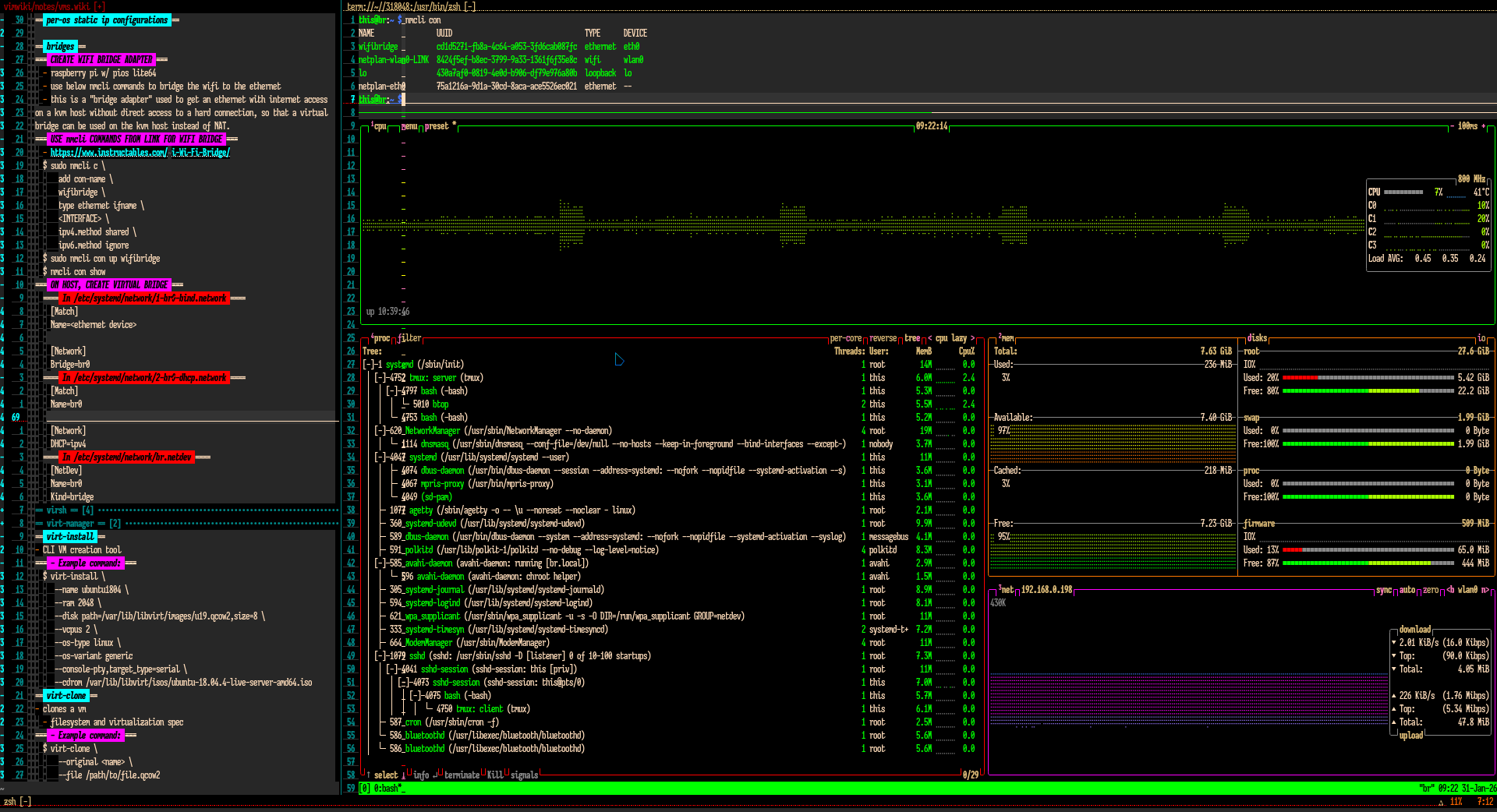Switch to next network interface after wlan0
This screenshot has width=1497, height=812.
click(x=1484, y=590)
